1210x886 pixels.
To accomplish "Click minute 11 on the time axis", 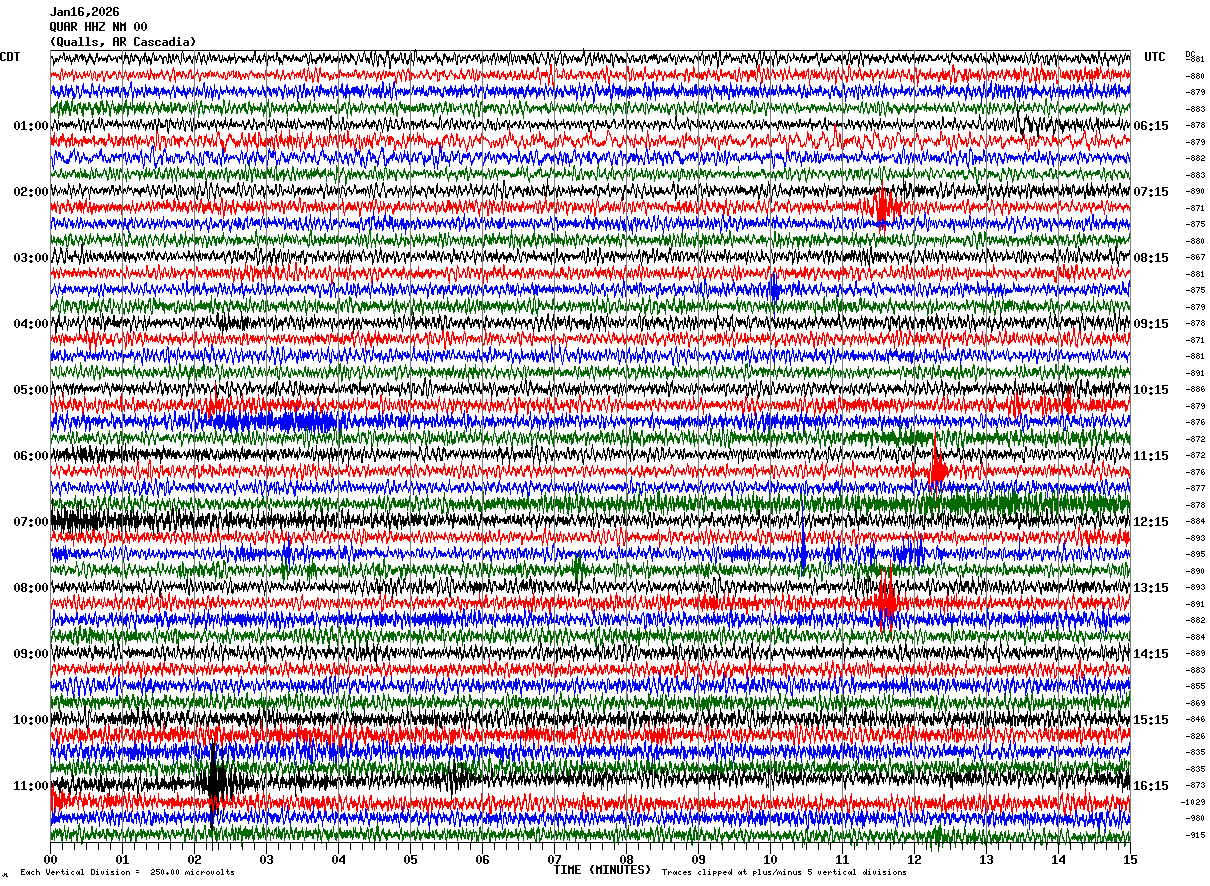I will [842, 859].
